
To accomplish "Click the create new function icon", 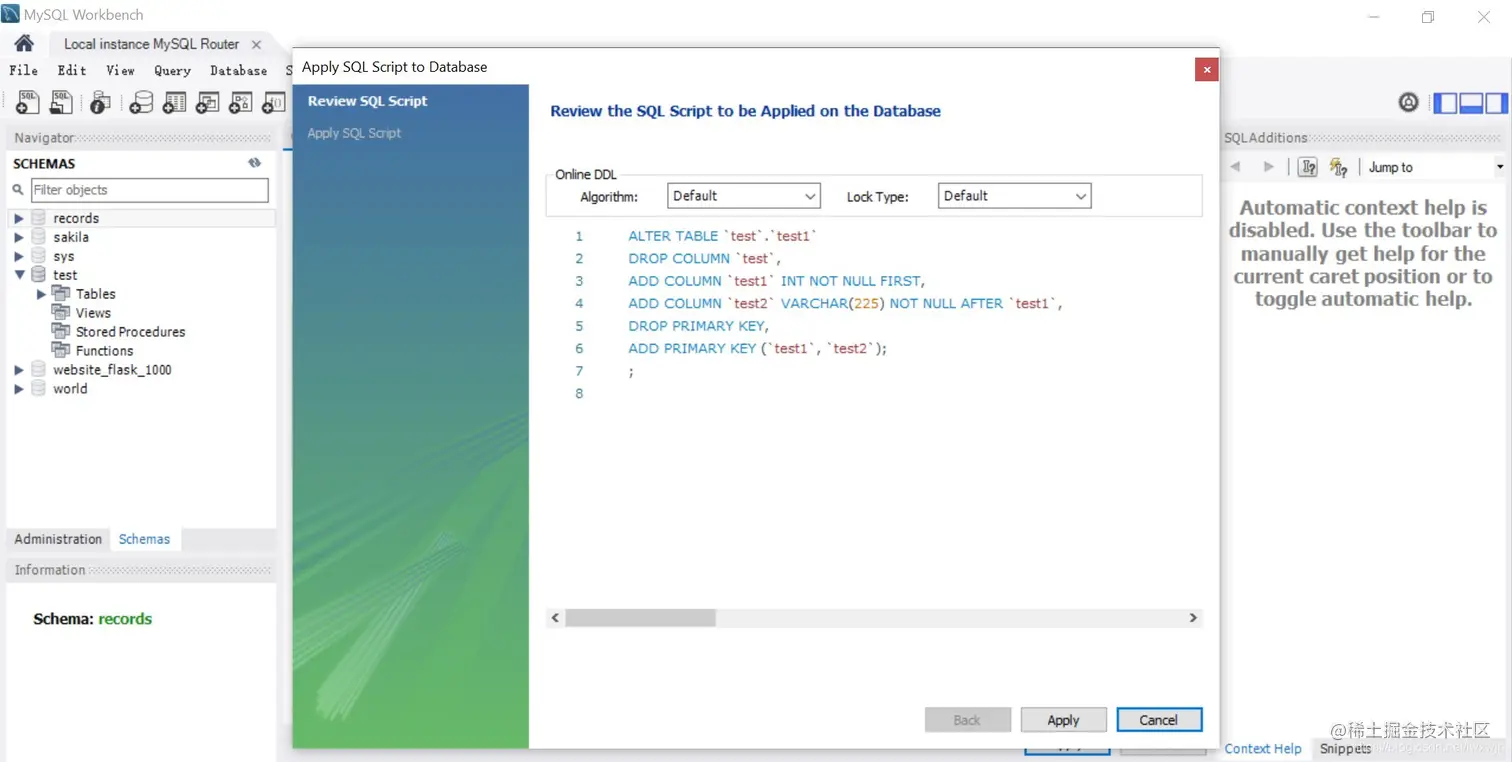I will 273,102.
